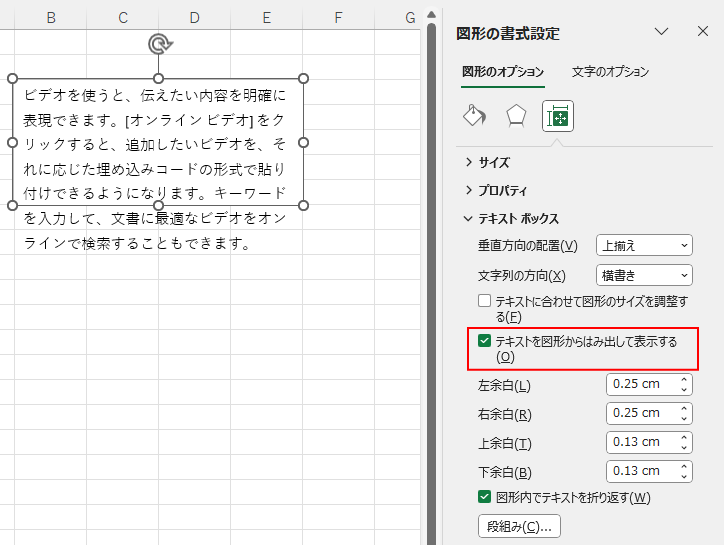Open the 段組み(C)... dialog button
This screenshot has width=724, height=545.
(519, 526)
